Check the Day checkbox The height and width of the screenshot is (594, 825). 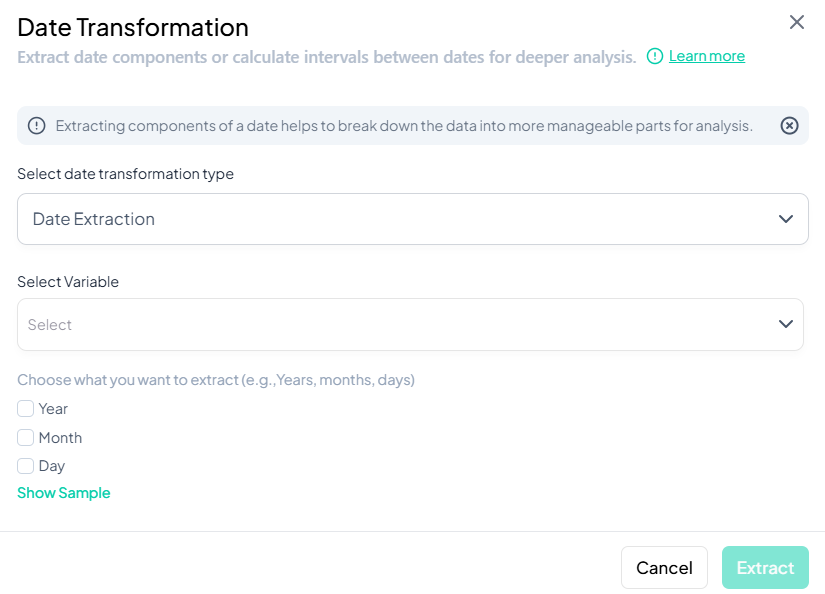[24, 466]
